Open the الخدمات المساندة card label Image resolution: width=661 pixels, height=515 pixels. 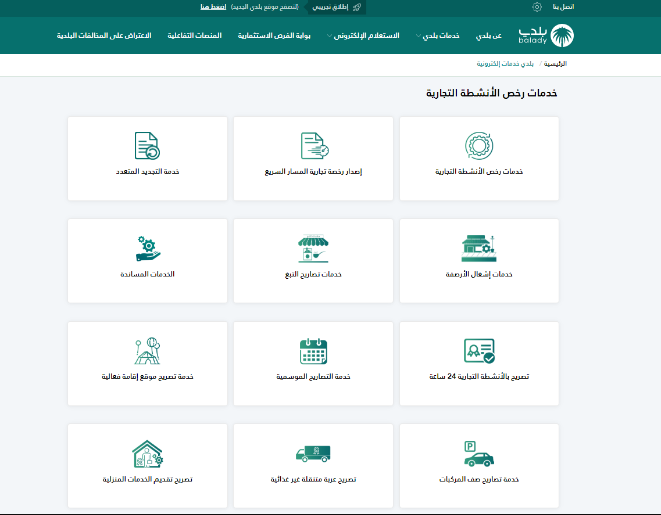[x=148, y=274]
